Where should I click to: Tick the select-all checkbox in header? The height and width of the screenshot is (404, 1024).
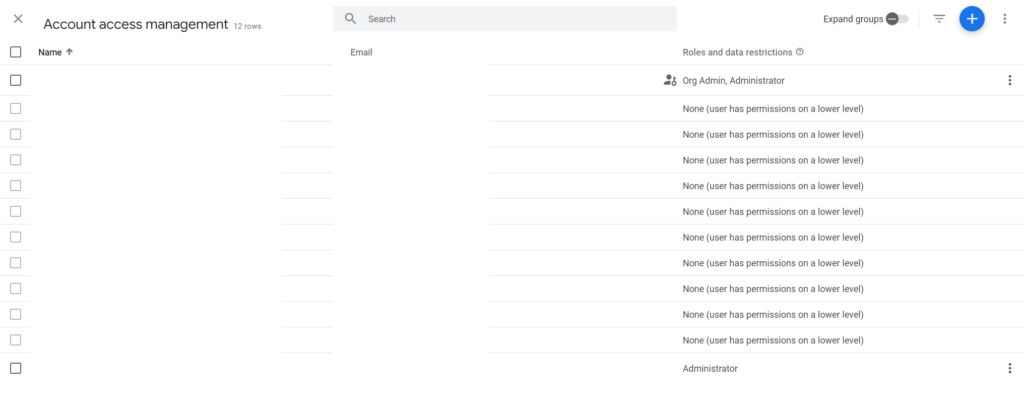[15, 52]
